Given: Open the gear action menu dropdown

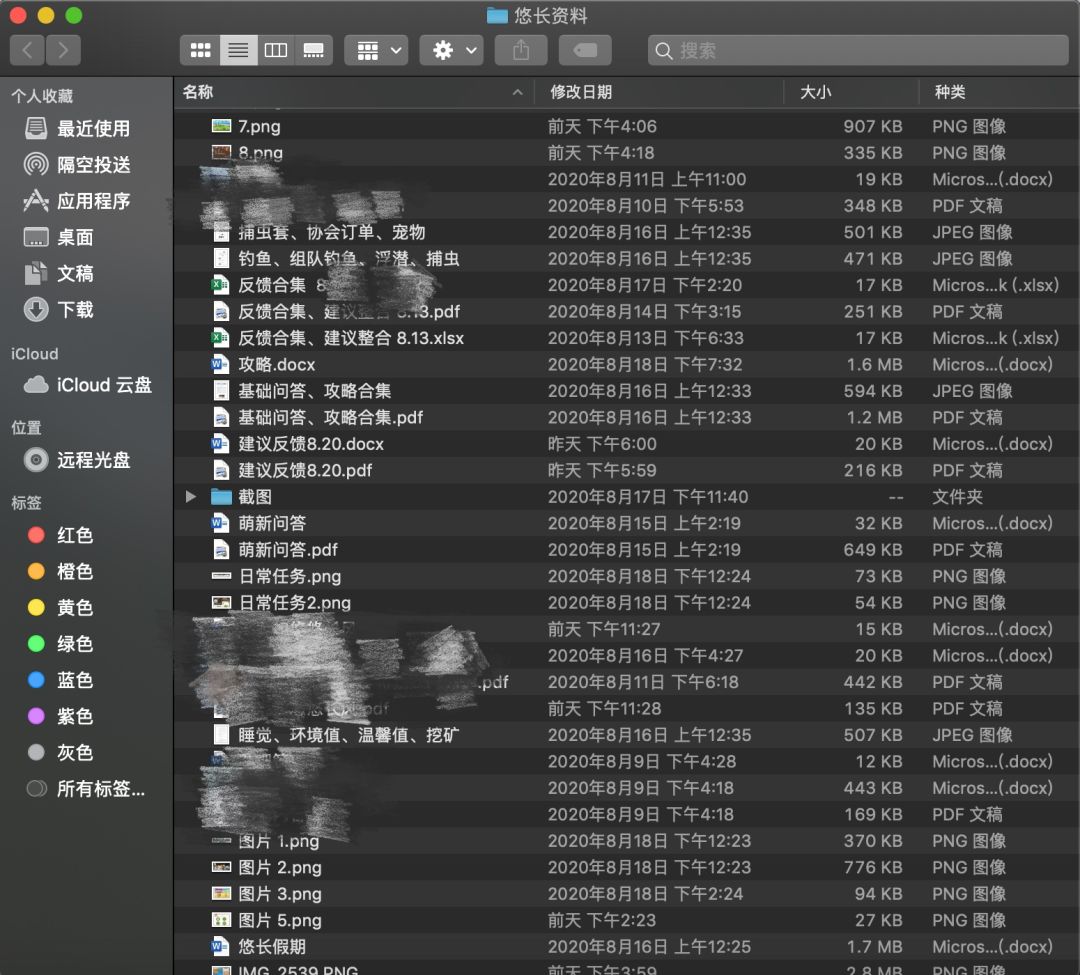Looking at the screenshot, I should pos(451,50).
